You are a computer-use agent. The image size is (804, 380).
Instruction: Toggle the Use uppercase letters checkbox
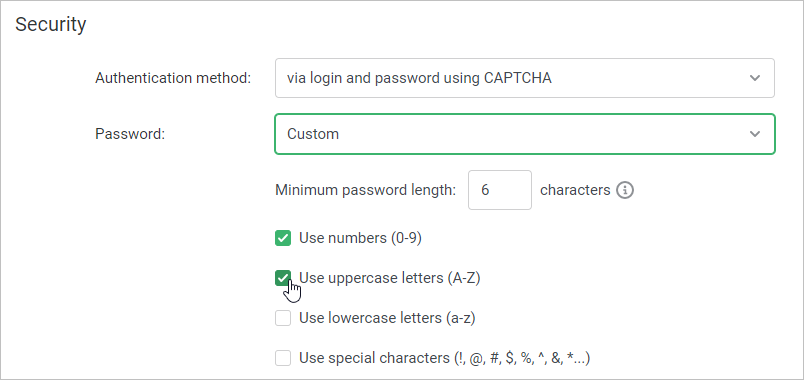click(x=283, y=278)
